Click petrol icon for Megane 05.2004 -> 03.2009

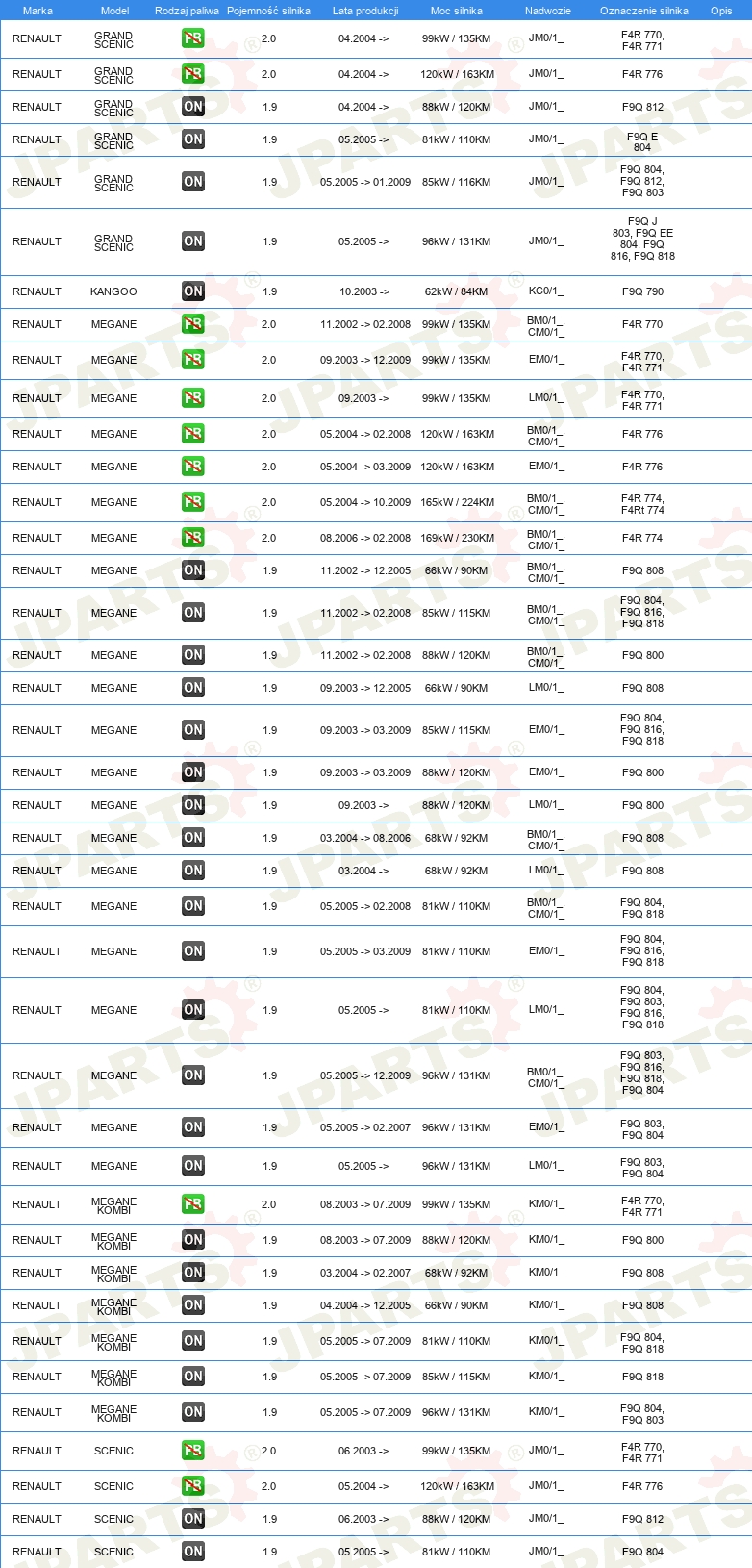point(193,467)
